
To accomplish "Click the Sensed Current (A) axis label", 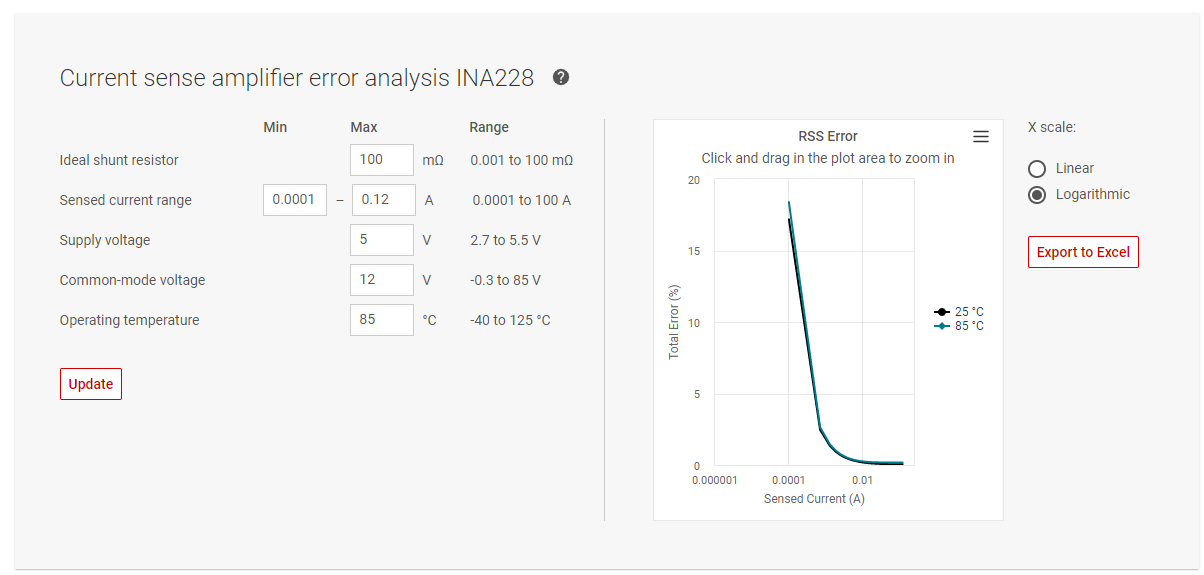I will click(814, 498).
